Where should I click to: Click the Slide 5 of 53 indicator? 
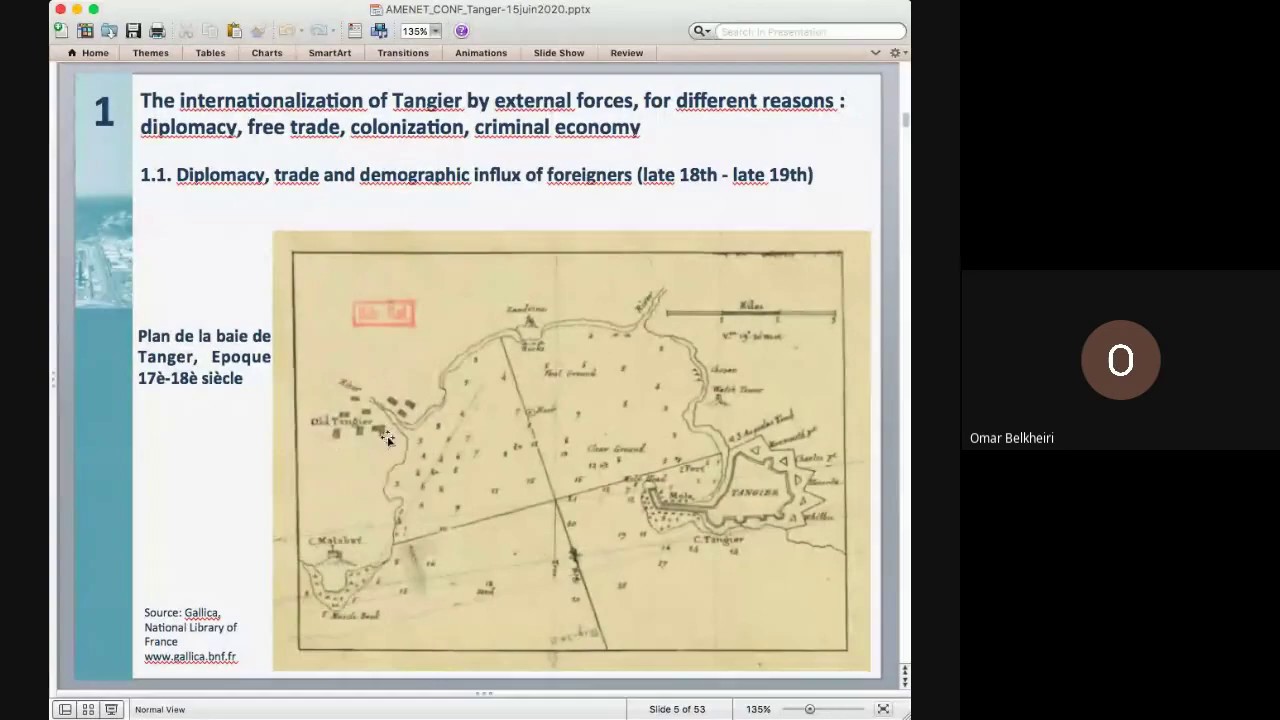tap(677, 709)
